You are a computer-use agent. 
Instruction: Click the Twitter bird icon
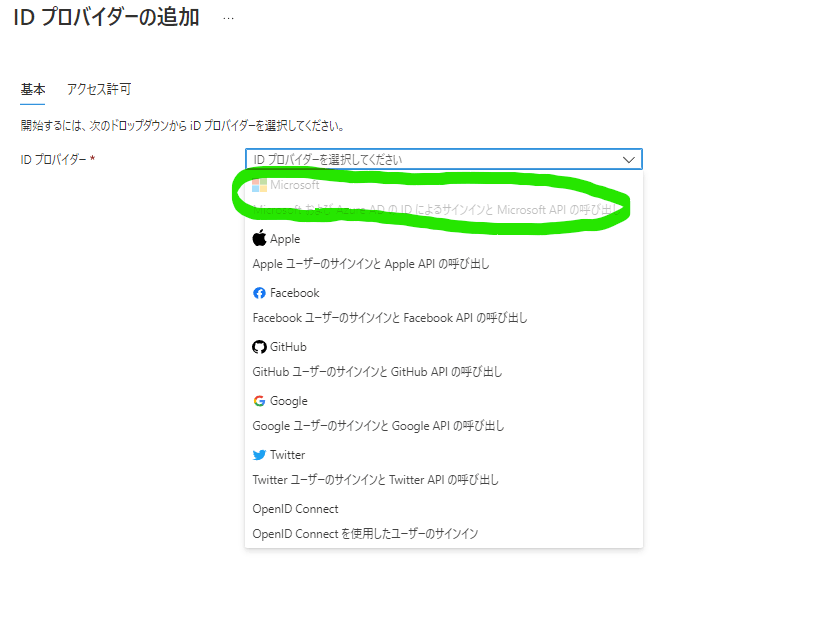(259, 455)
